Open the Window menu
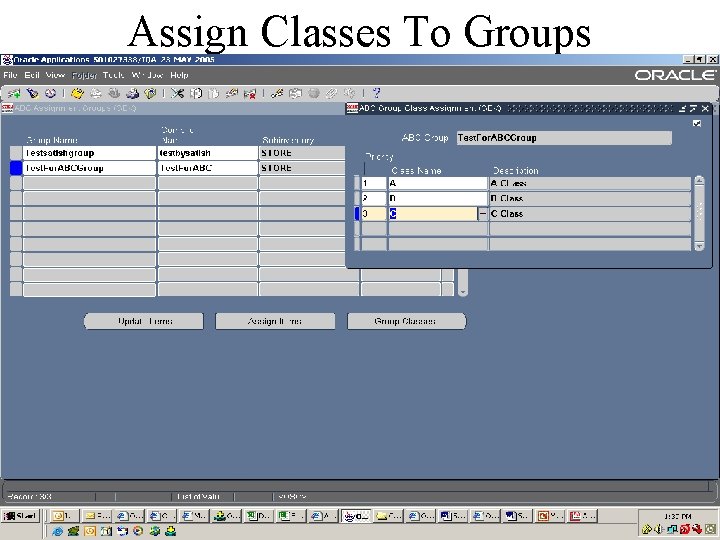 click(147, 75)
